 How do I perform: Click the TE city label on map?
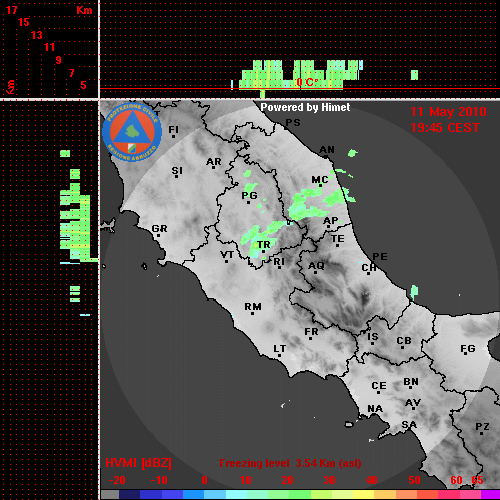(338, 239)
